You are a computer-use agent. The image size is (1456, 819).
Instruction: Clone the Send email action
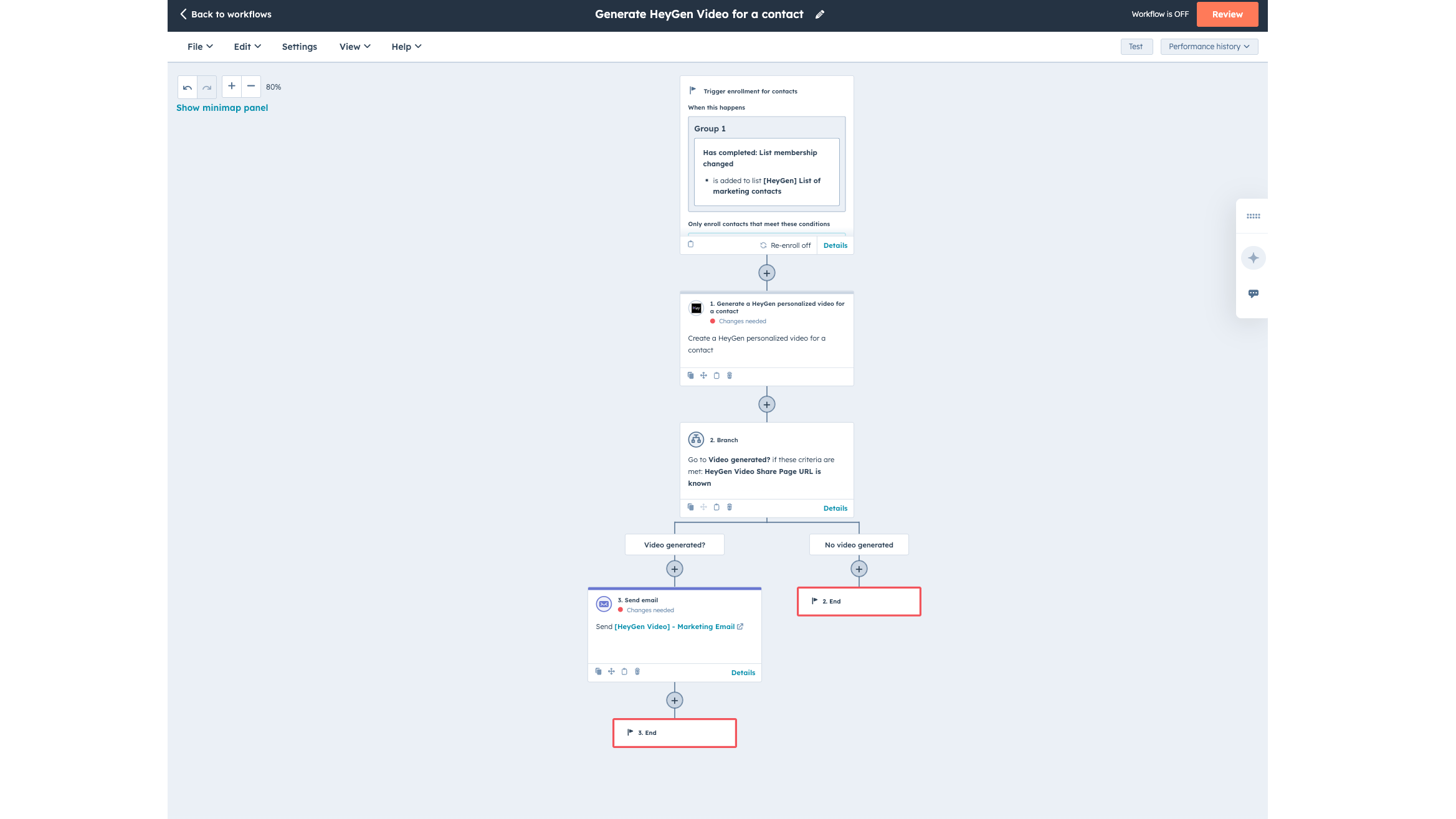pyautogui.click(x=598, y=671)
